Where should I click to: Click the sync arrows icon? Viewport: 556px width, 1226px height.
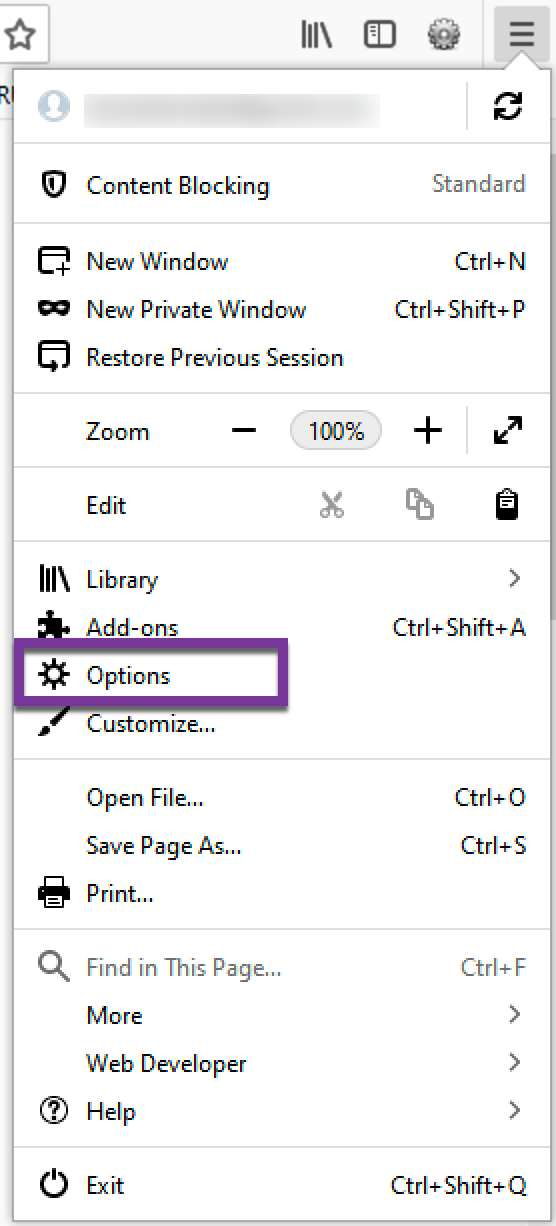point(508,107)
